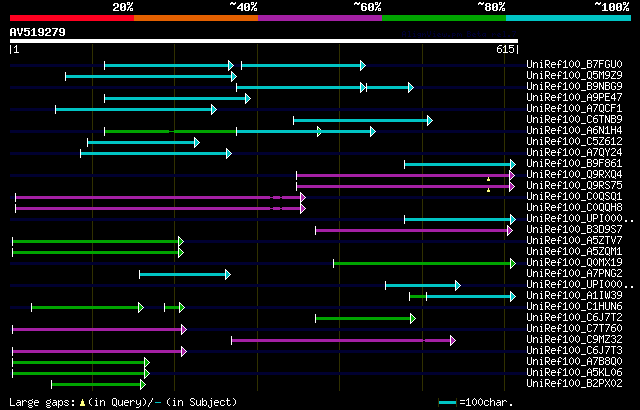This screenshot has height=410, width=640.
Task: Select the UniRef100_A1IW39 label
Action: (574, 296)
